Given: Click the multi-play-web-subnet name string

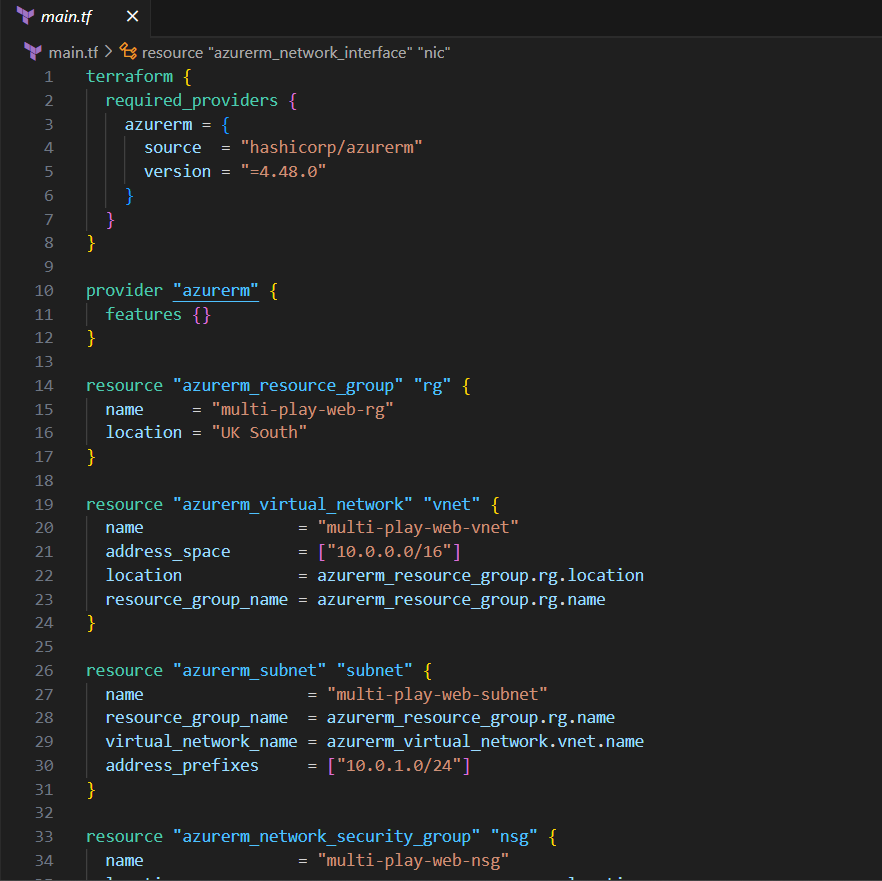Looking at the screenshot, I should tap(437, 694).
